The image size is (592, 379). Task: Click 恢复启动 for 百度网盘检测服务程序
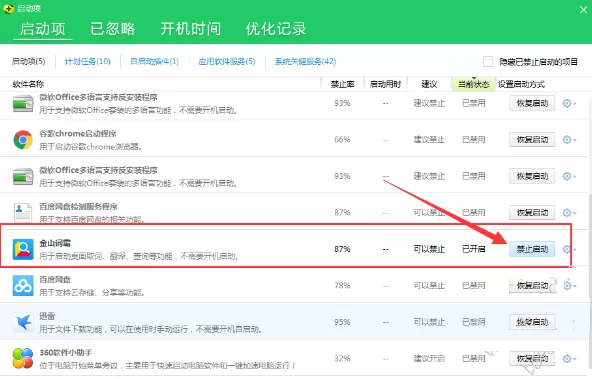tap(532, 213)
